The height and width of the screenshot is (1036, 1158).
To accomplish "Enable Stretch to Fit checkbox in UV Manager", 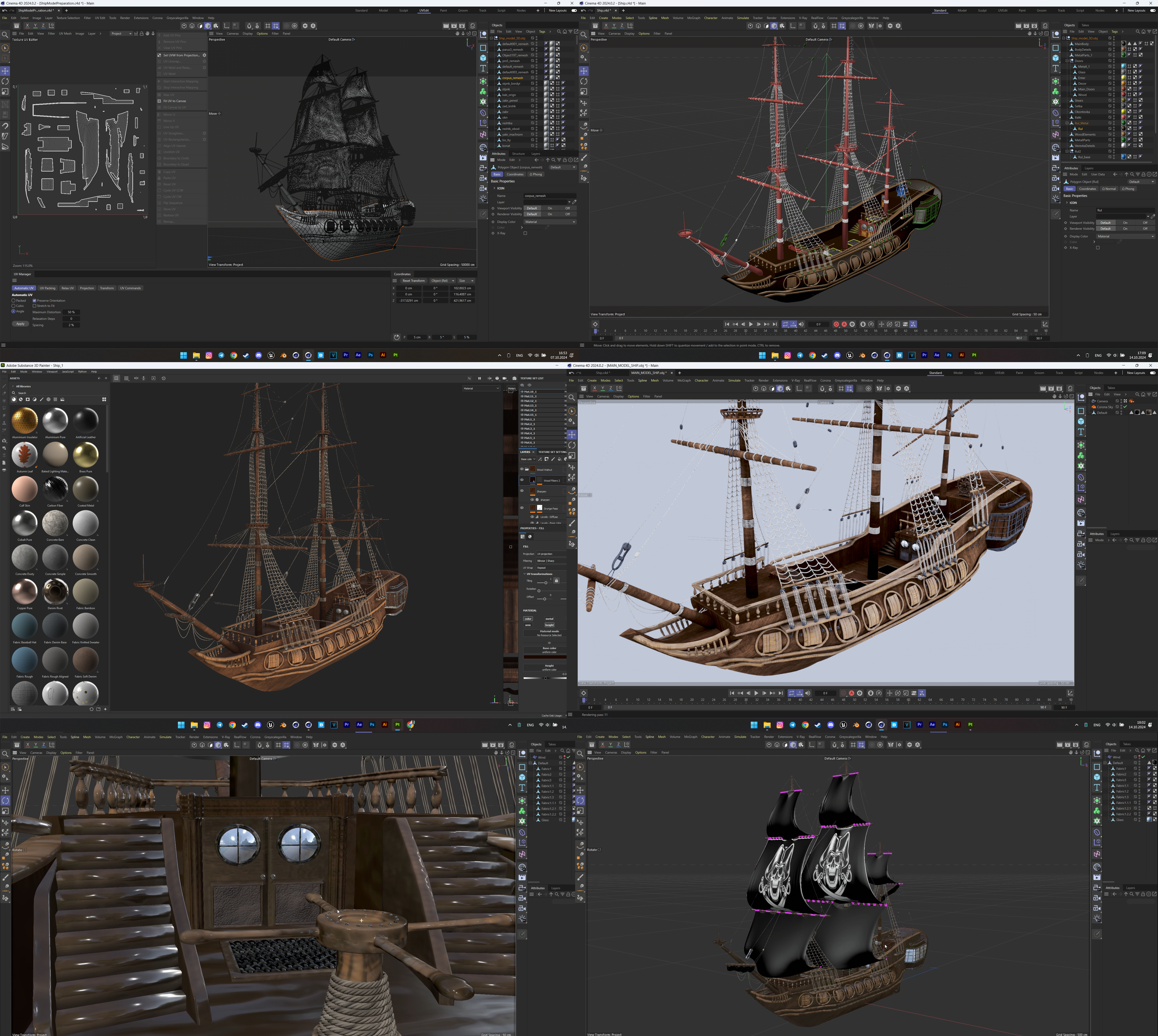I will [34, 306].
